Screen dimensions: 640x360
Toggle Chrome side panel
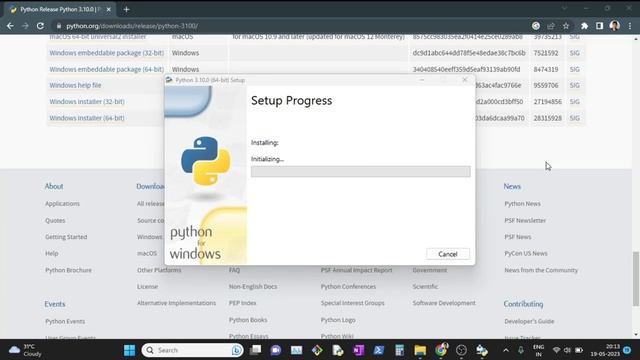click(x=599, y=26)
